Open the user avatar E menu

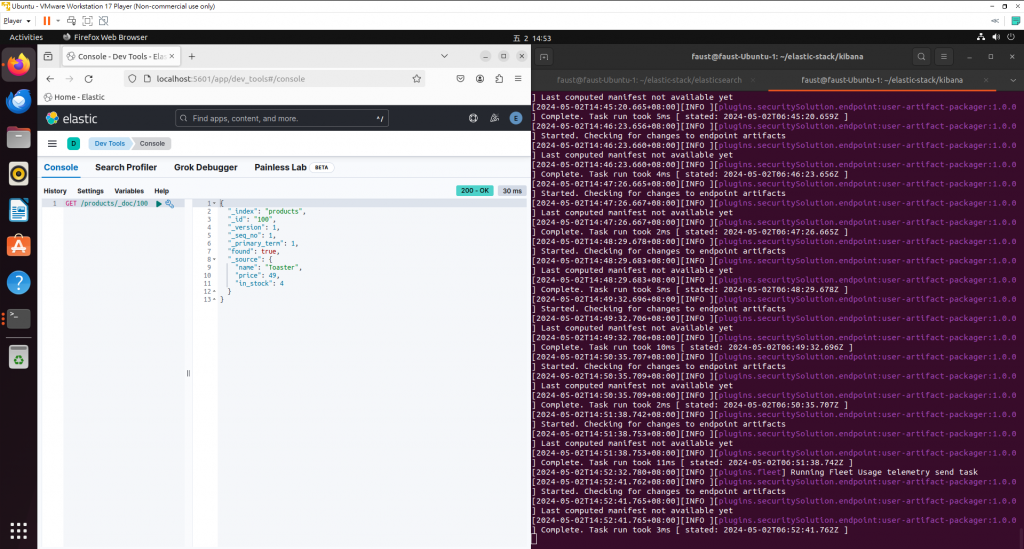[516, 118]
